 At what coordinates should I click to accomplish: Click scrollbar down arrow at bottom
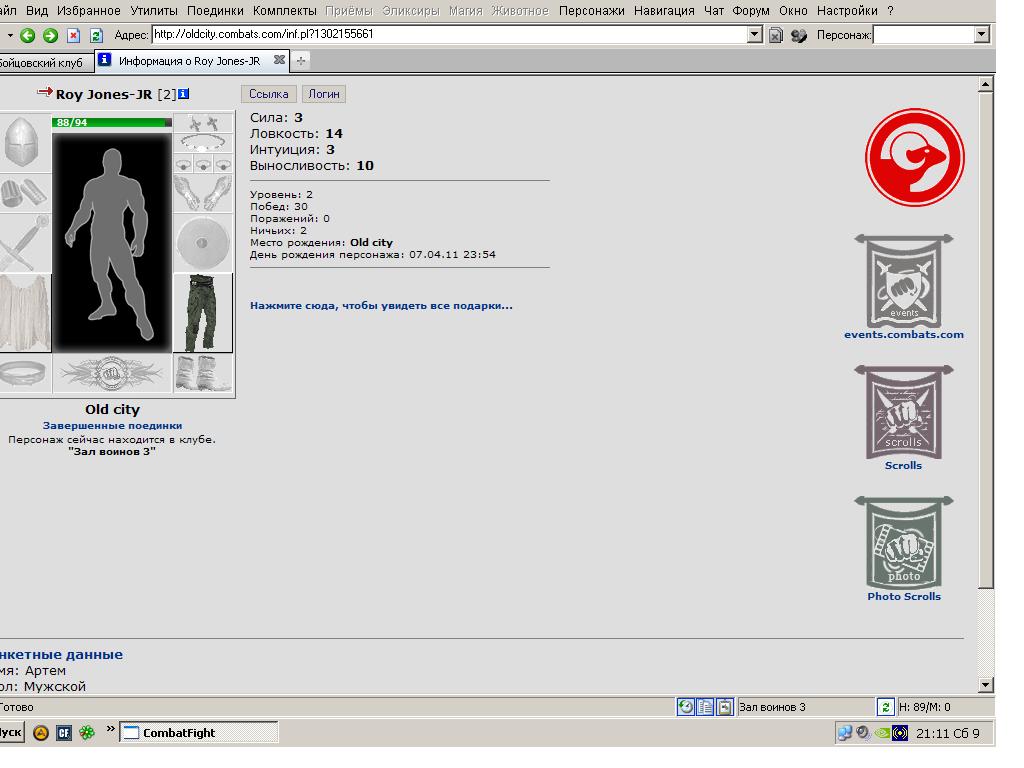click(986, 684)
